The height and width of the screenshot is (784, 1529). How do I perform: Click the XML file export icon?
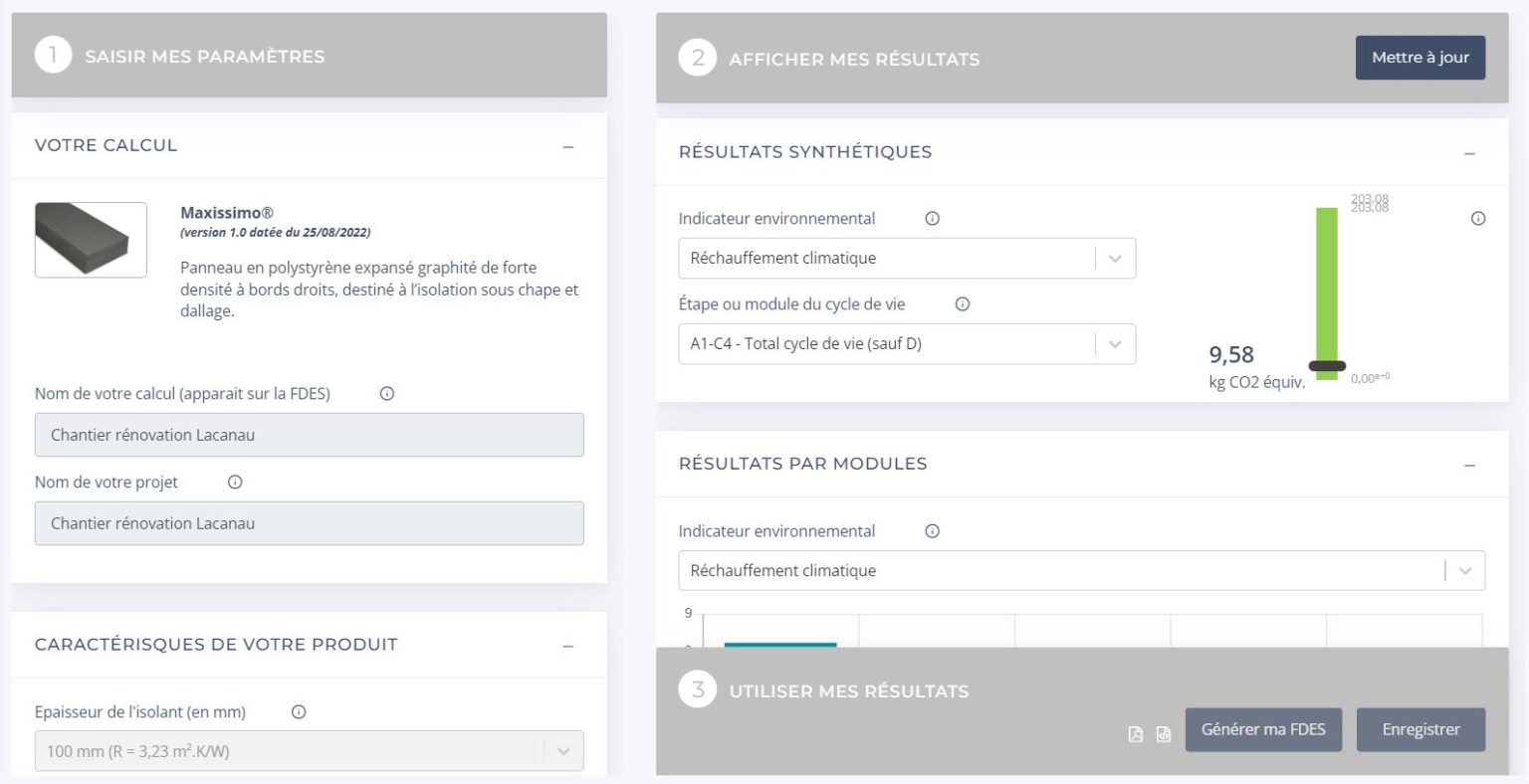[1163, 733]
